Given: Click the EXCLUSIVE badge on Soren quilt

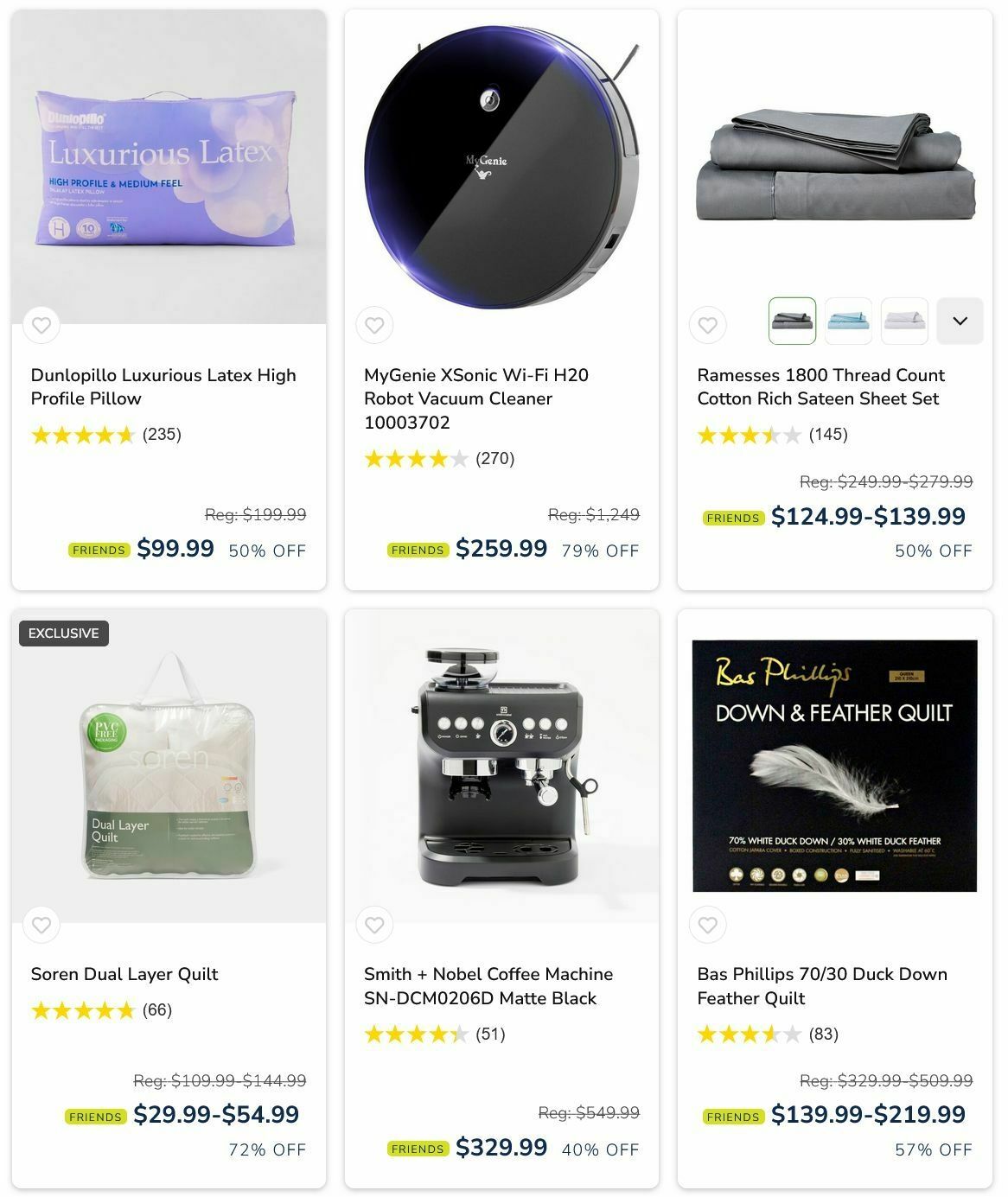Looking at the screenshot, I should [64, 634].
